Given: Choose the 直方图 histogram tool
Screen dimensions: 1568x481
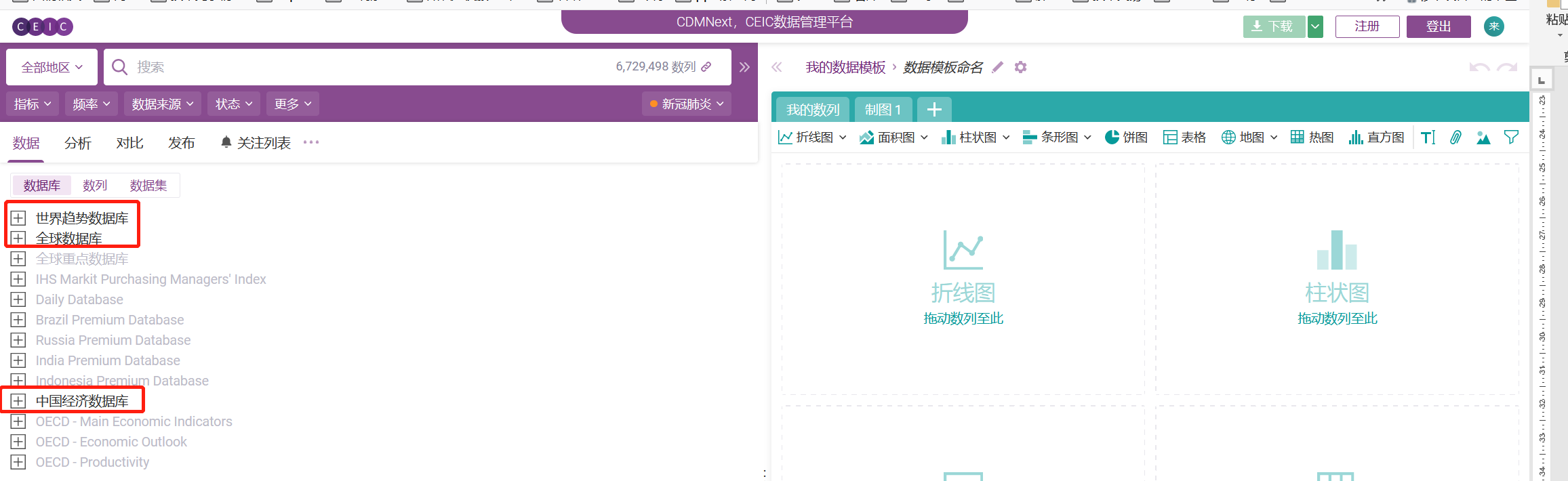Looking at the screenshot, I should (x=1376, y=138).
